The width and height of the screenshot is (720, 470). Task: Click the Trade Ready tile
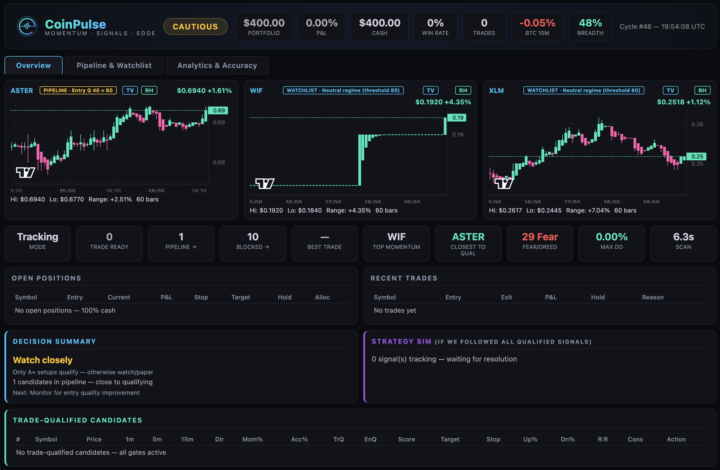(x=109, y=243)
